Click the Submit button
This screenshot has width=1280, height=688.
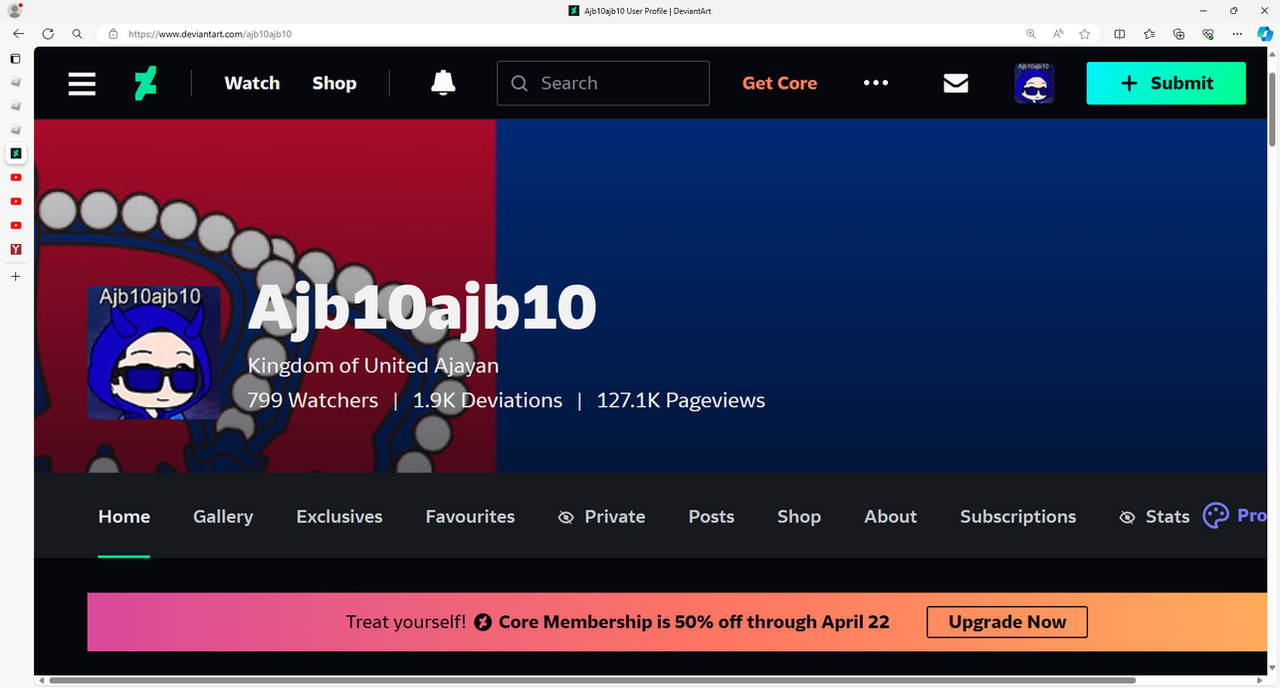[1166, 83]
